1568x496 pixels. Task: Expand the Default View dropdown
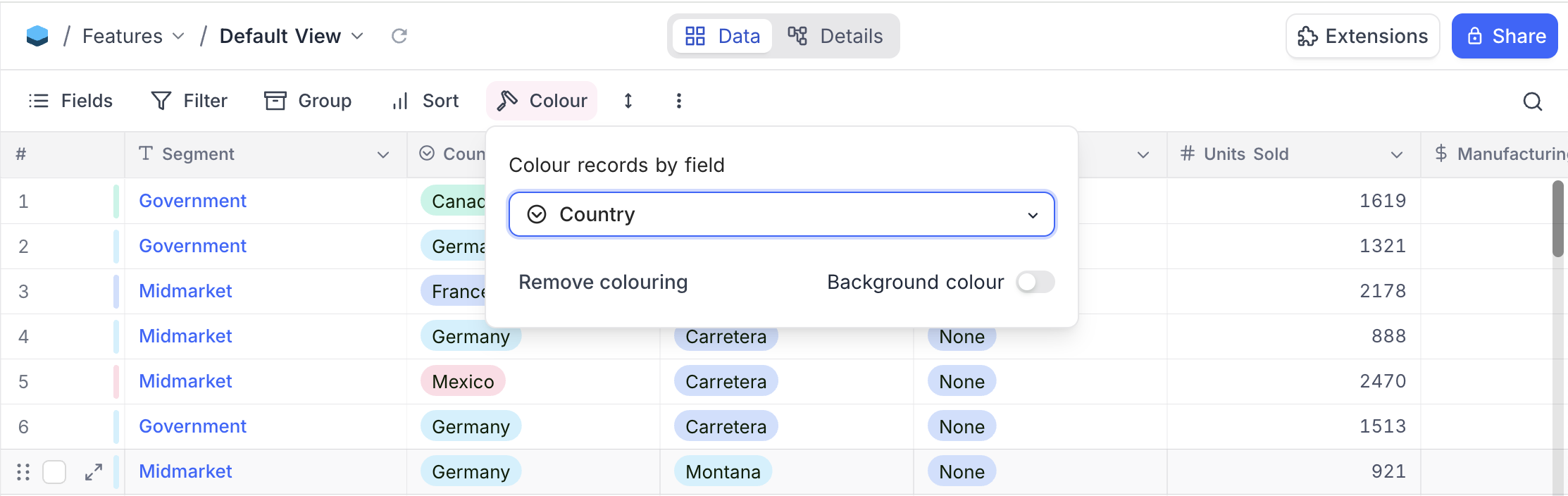(292, 36)
